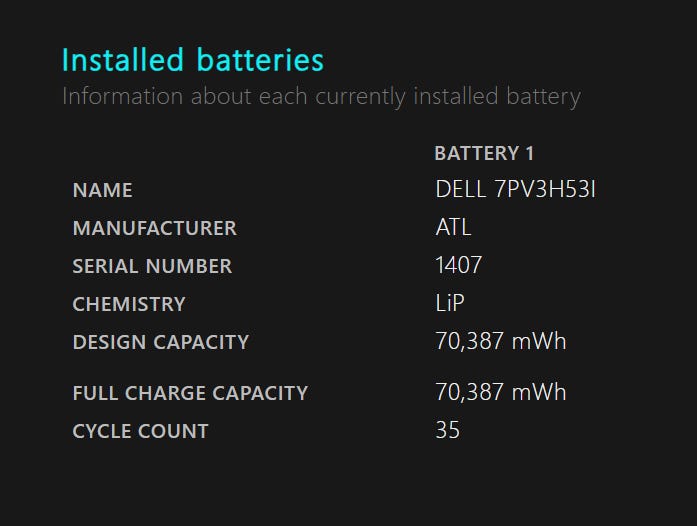Select the ATL manufacturer value

click(453, 227)
